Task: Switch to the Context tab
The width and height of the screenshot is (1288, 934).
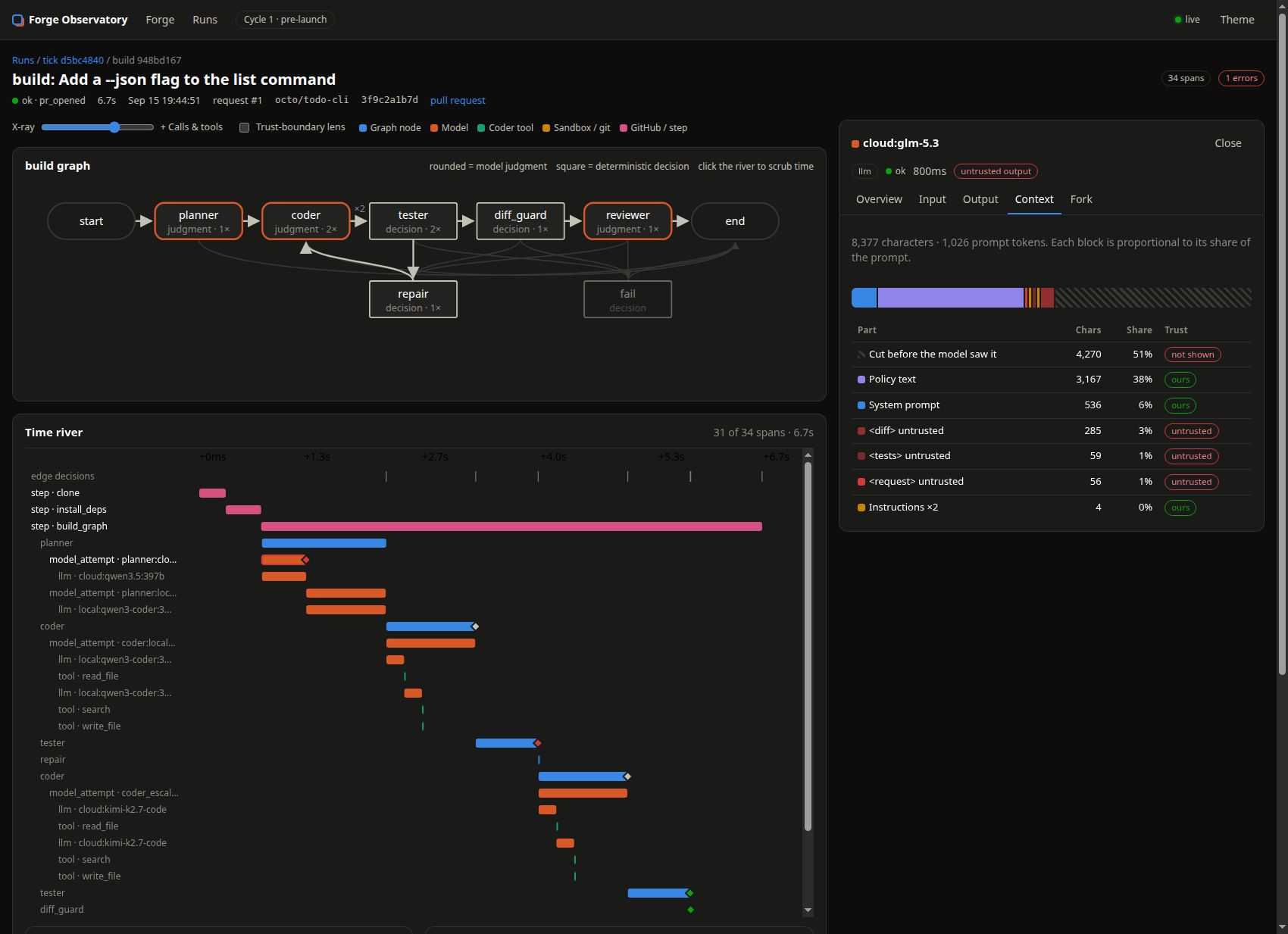Action: point(1034,199)
